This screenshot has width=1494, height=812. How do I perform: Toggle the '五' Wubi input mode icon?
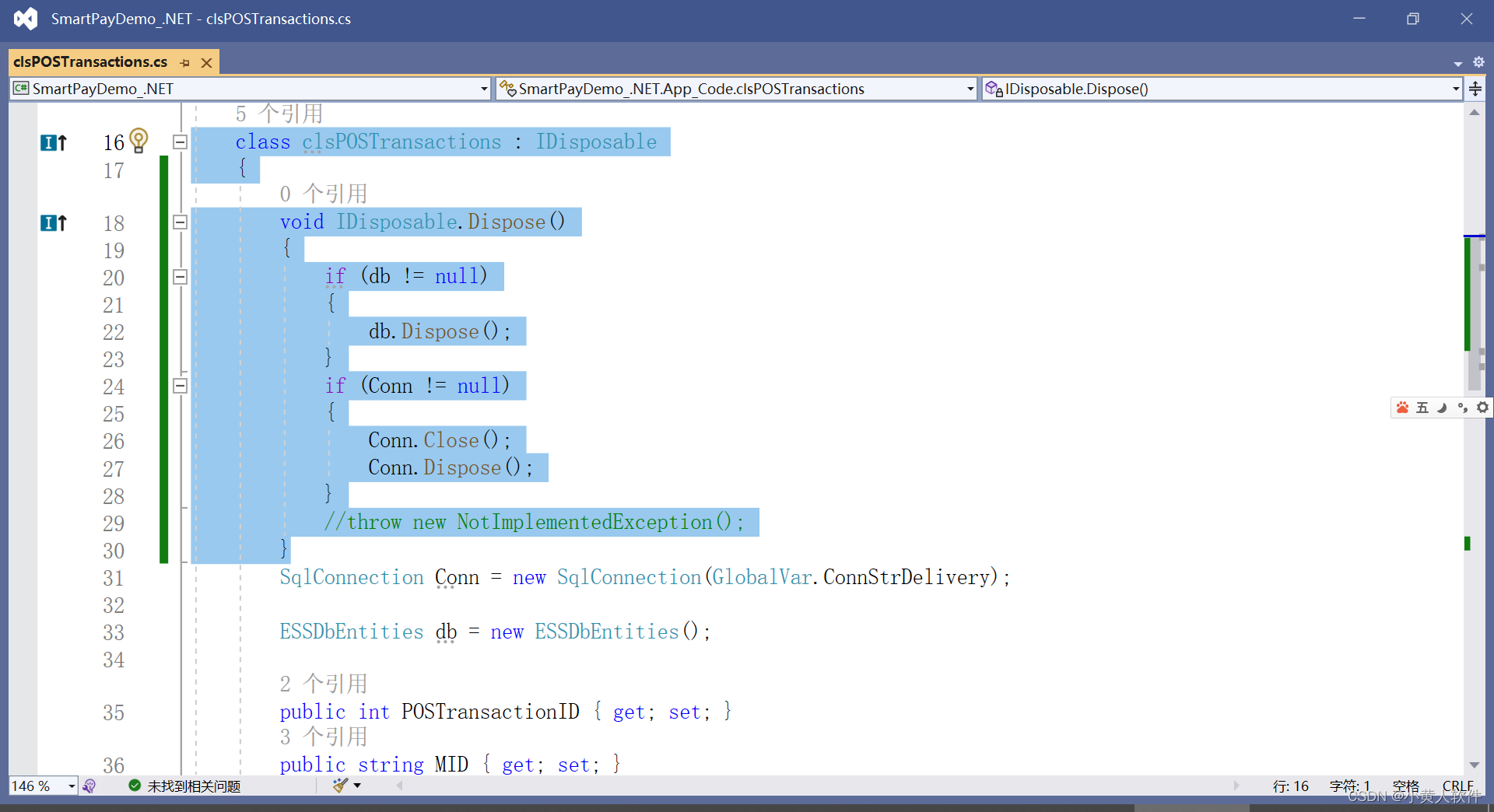pos(1422,408)
